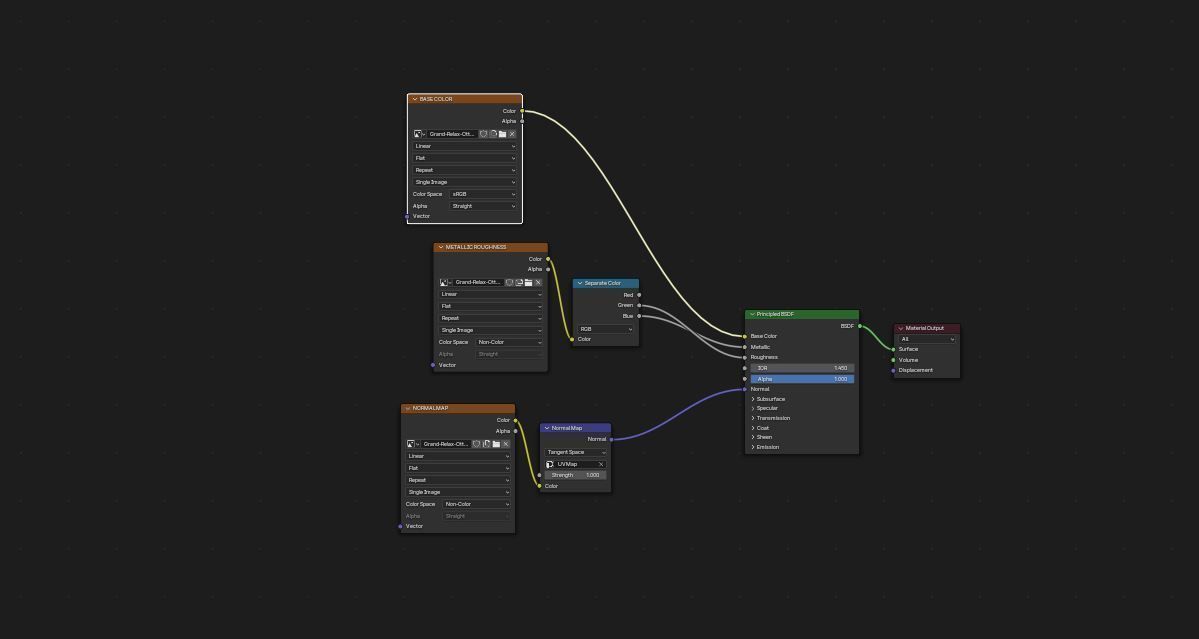The width and height of the screenshot is (1199, 639).
Task: Click Color output socket of BASE COLOR node
Action: [x=522, y=111]
